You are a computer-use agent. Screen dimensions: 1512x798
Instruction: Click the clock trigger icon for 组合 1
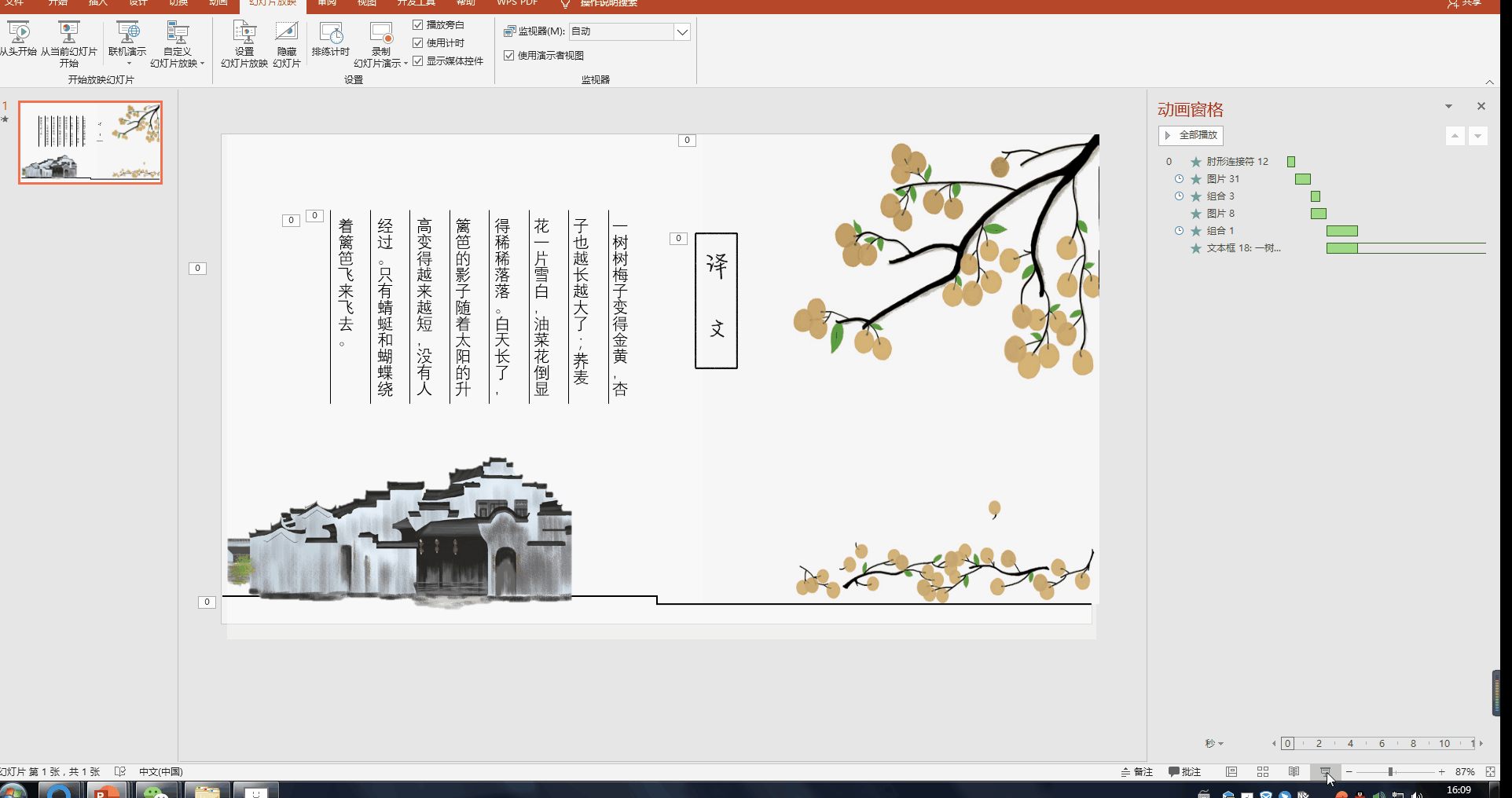coord(1179,231)
